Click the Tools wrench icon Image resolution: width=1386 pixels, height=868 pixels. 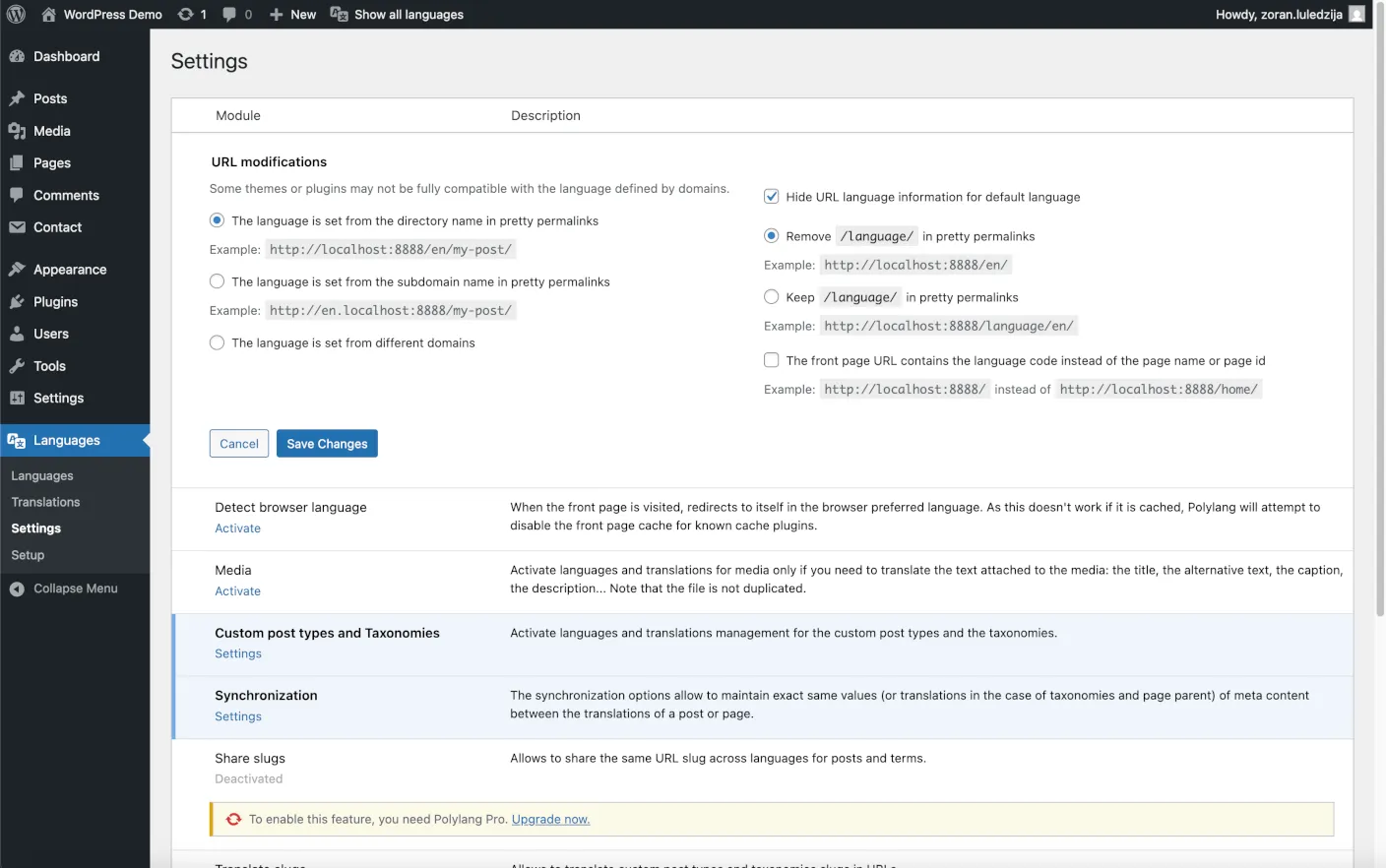click(x=17, y=366)
